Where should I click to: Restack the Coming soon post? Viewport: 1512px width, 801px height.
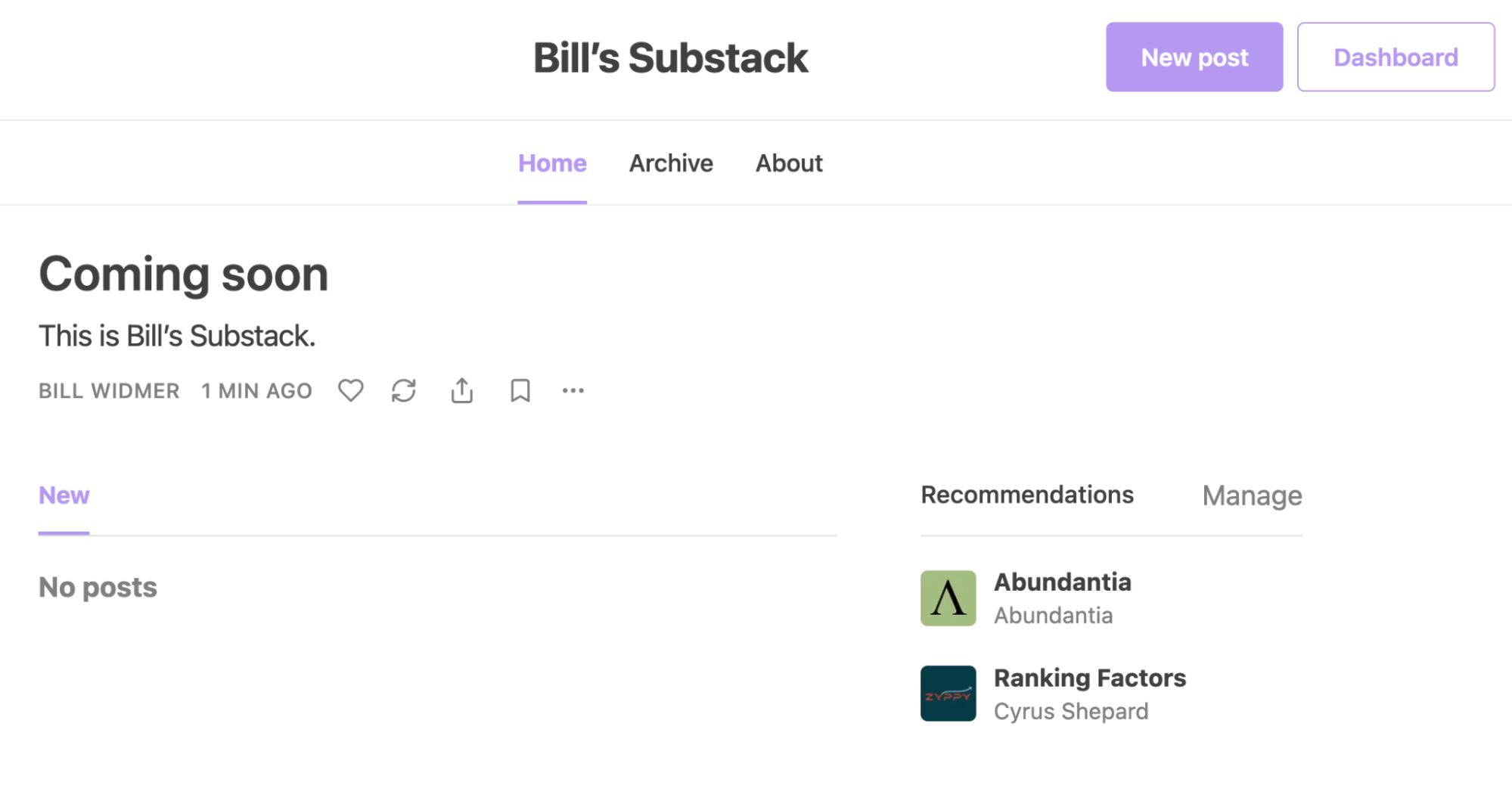404,390
